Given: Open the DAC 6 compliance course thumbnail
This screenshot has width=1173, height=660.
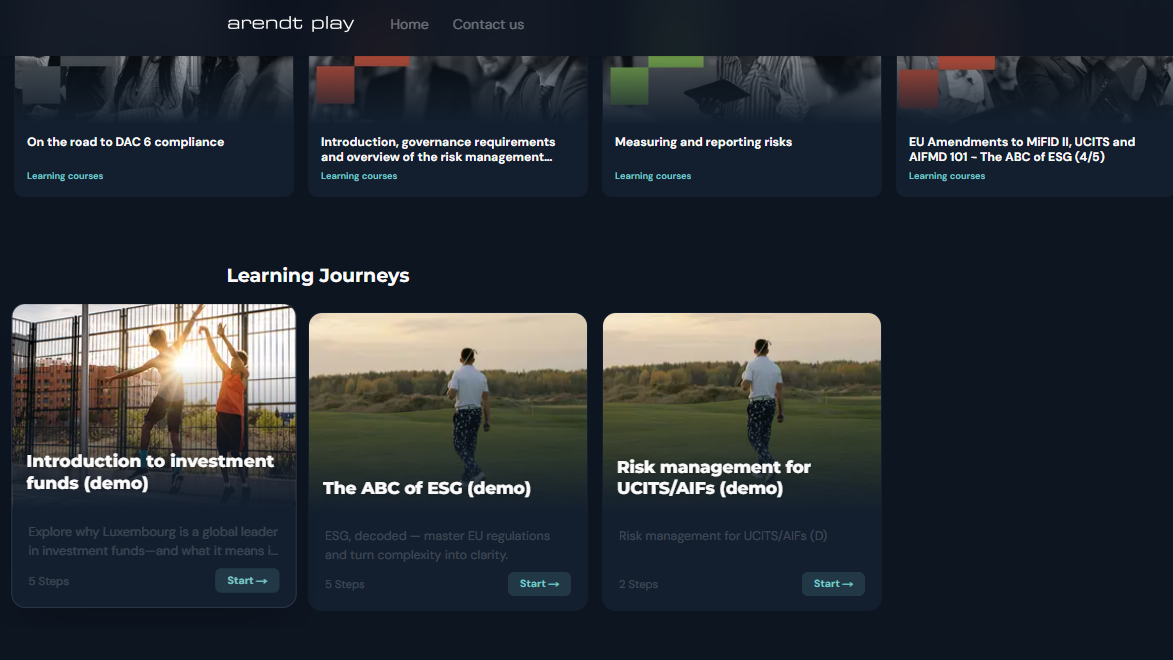Looking at the screenshot, I should pos(154,88).
